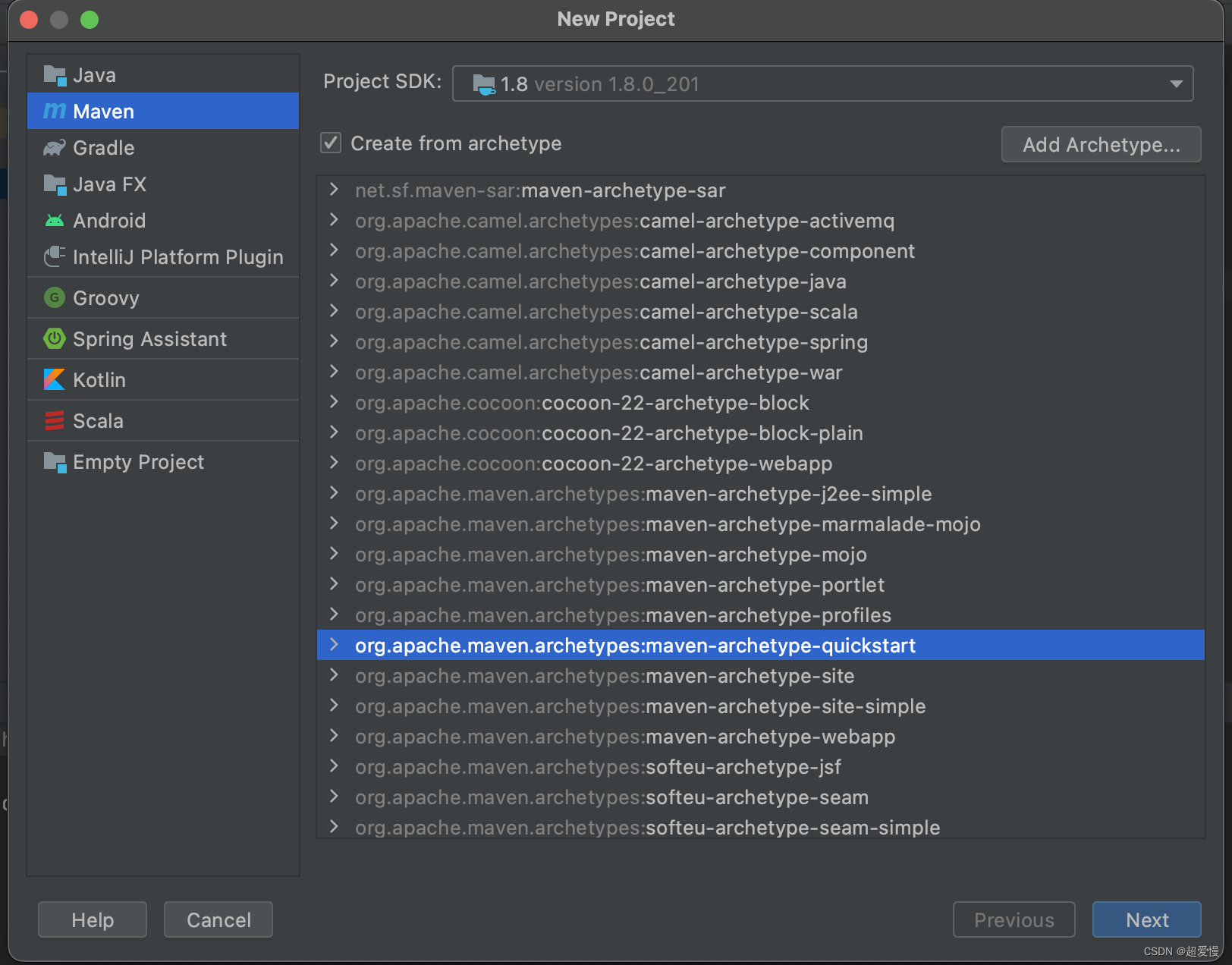Image resolution: width=1232 pixels, height=965 pixels.
Task: Click the red close window button
Action: click(29, 20)
